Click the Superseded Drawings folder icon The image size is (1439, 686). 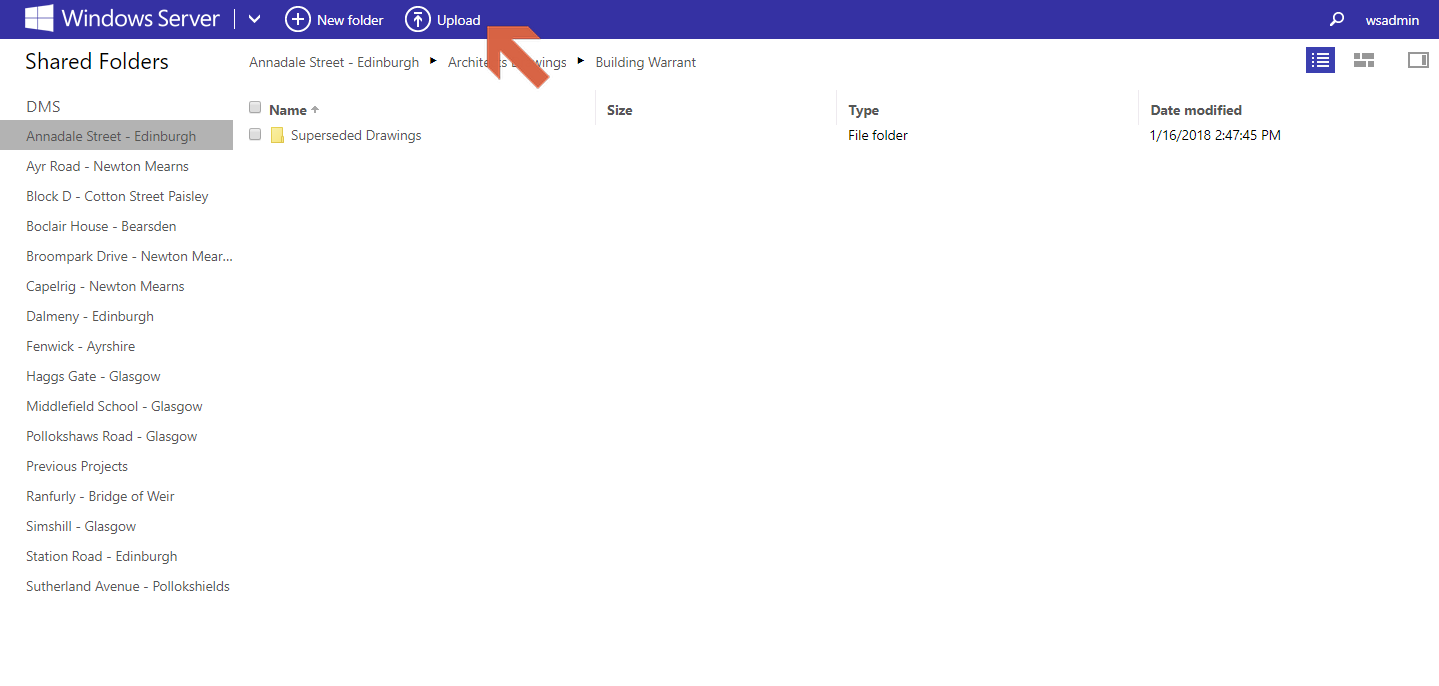coord(277,135)
